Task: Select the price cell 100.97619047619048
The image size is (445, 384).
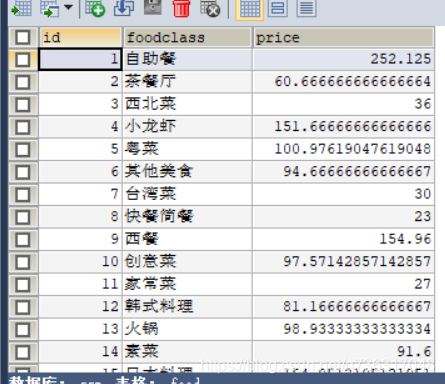Action: click(343, 149)
